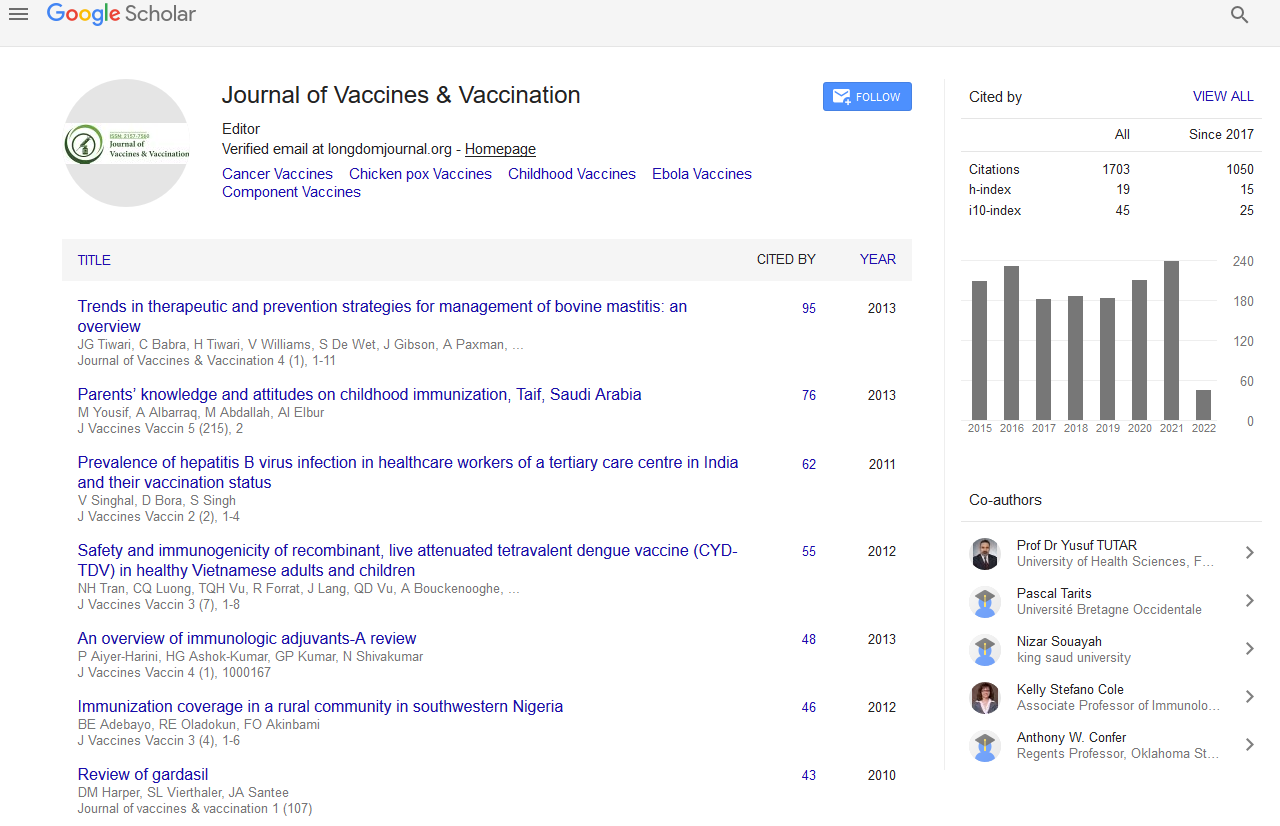The width and height of the screenshot is (1280, 826).
Task: Open co-author Anthony W. Confer profile
Action: [1071, 738]
